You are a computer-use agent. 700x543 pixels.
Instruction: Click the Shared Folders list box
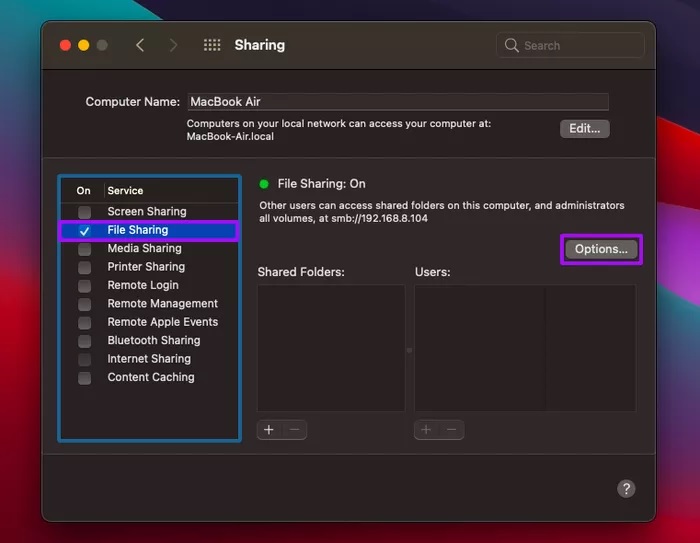point(331,348)
